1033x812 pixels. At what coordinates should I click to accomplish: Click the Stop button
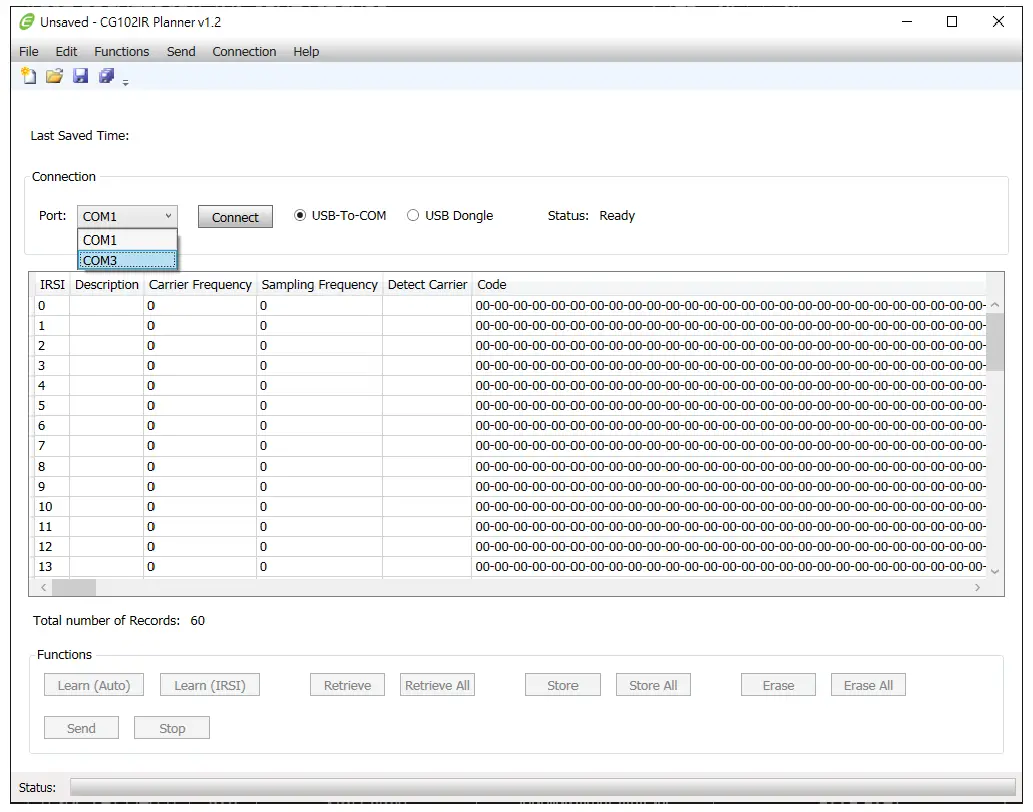[x=172, y=728]
